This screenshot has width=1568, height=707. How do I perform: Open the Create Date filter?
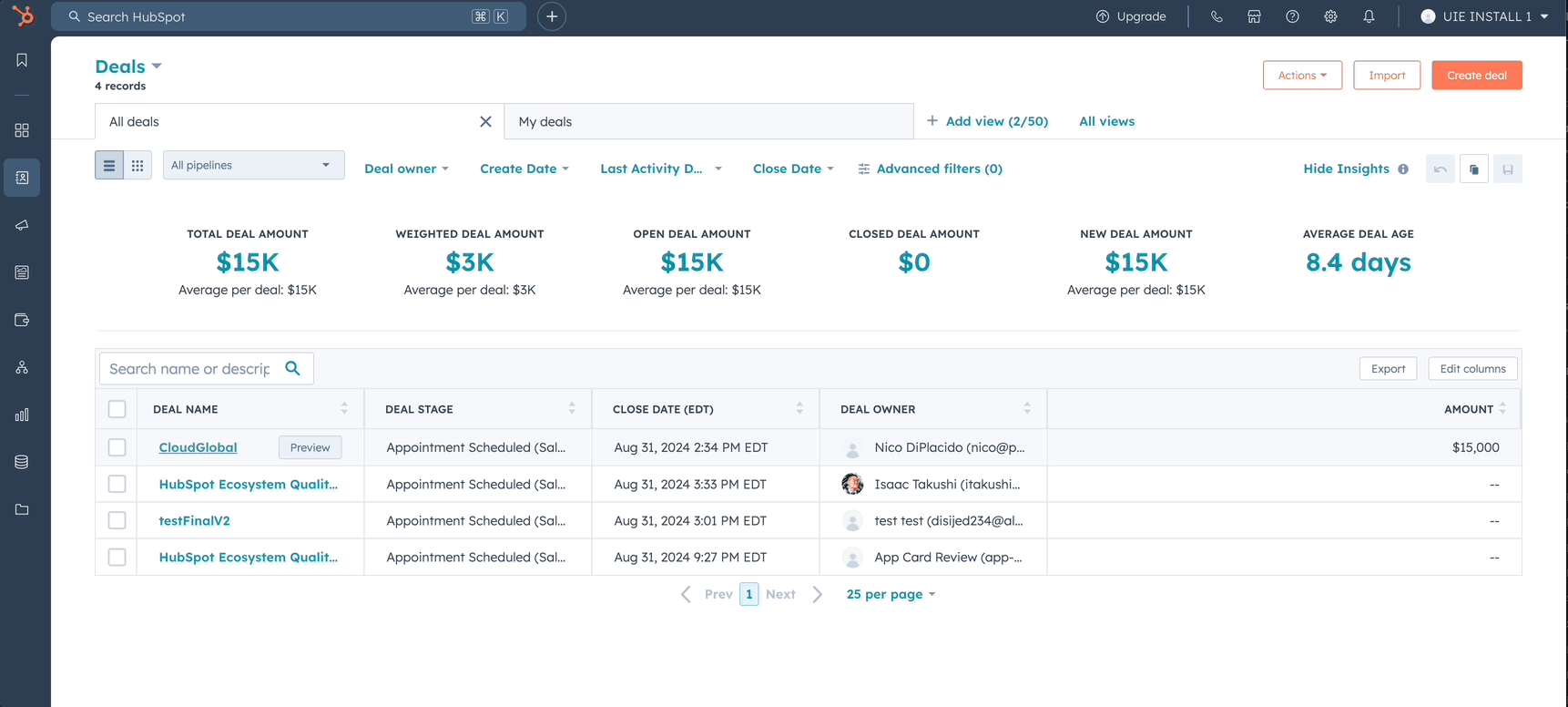coord(524,169)
